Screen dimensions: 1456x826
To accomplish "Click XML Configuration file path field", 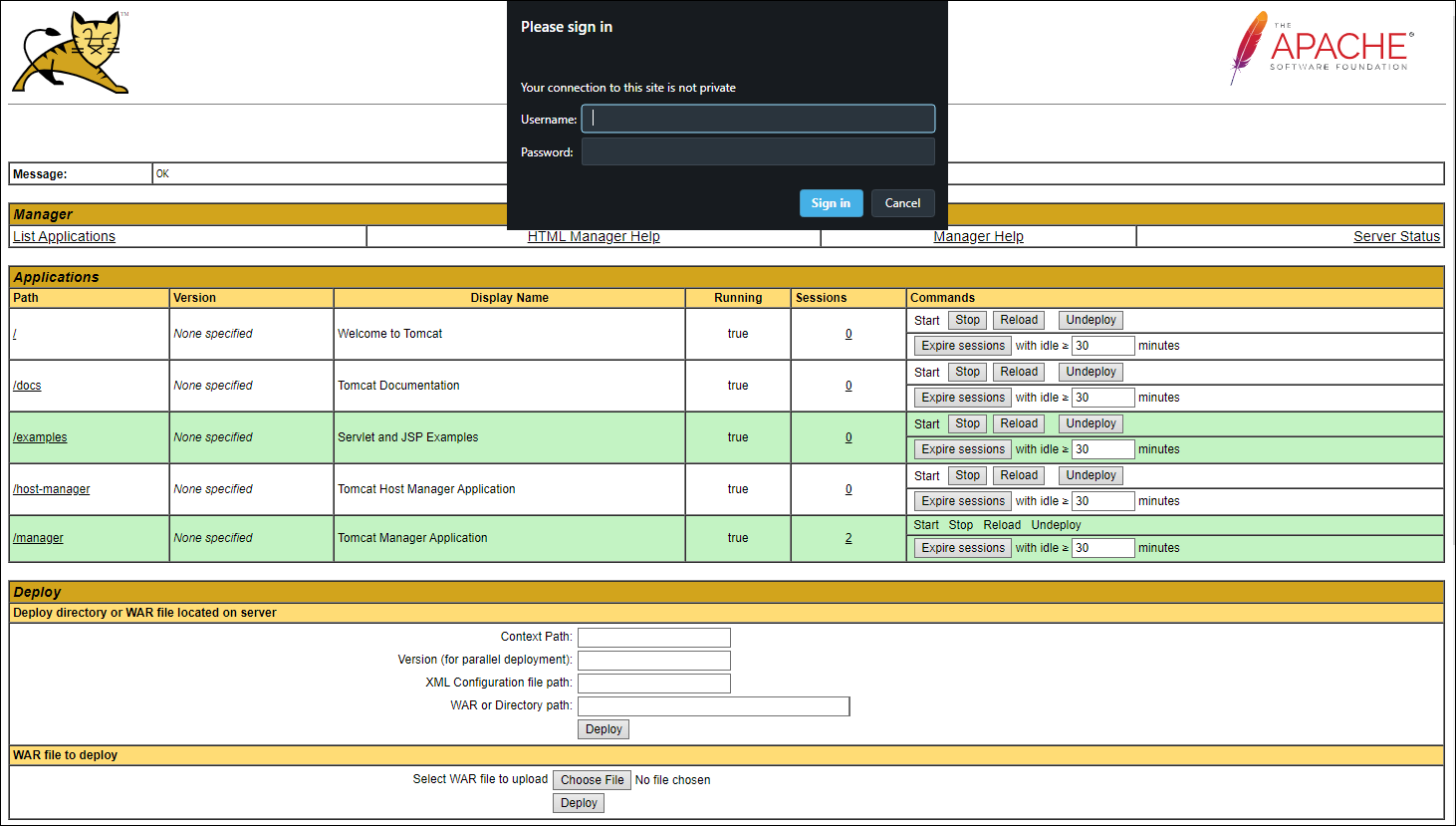I will (x=654, y=684).
